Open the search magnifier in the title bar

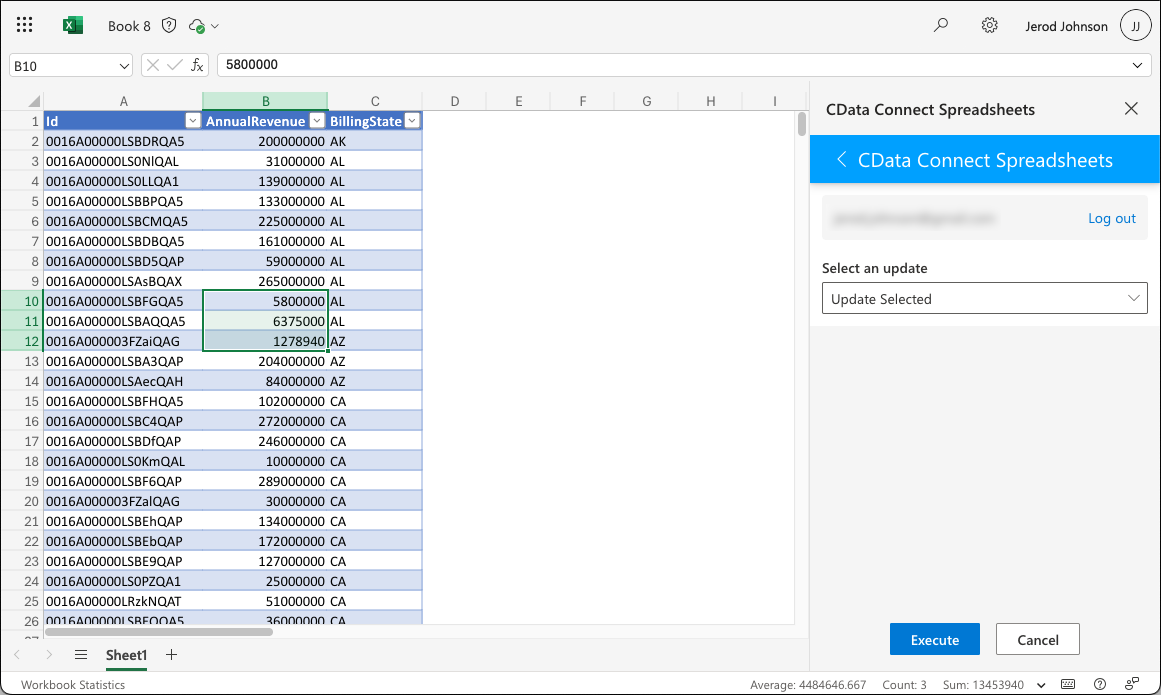pyautogui.click(x=940, y=26)
